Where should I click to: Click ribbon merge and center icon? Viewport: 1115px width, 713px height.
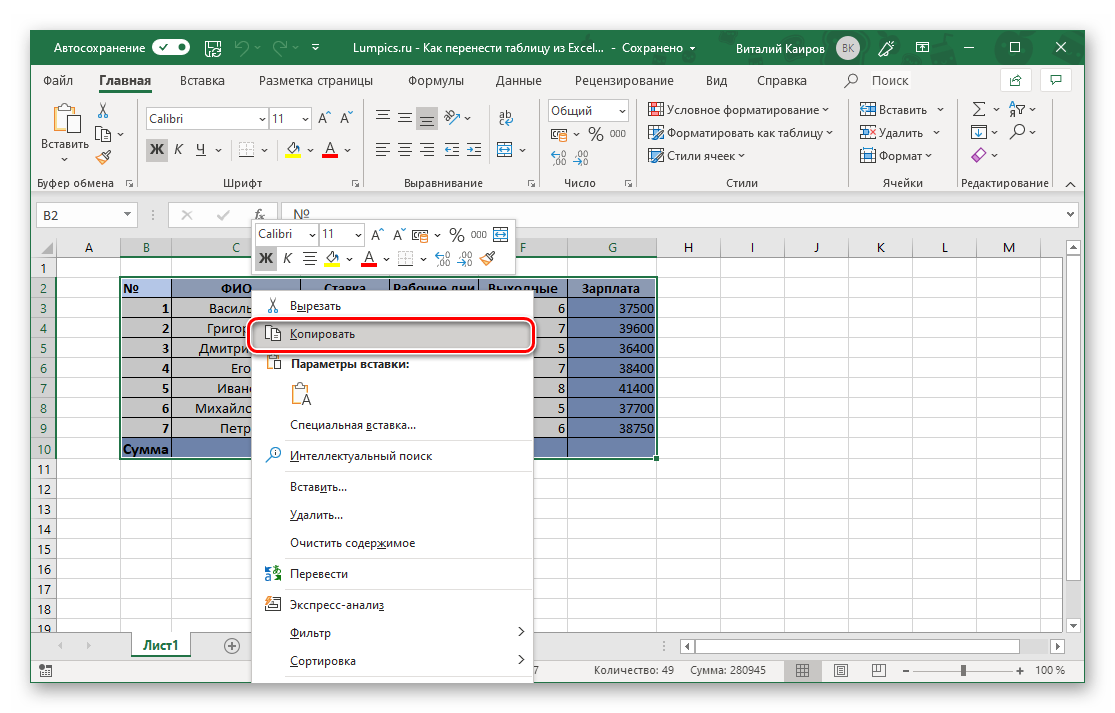click(504, 149)
